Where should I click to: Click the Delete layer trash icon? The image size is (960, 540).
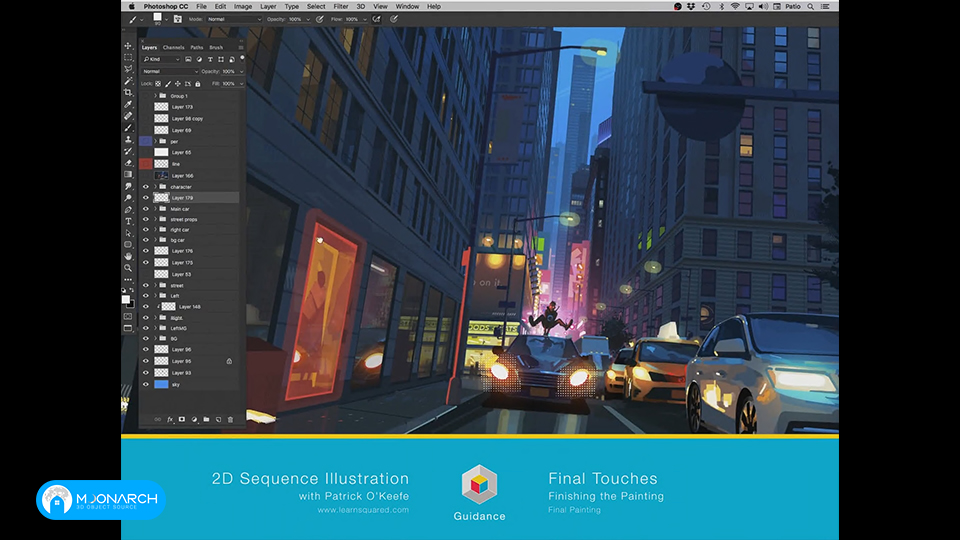[x=230, y=419]
